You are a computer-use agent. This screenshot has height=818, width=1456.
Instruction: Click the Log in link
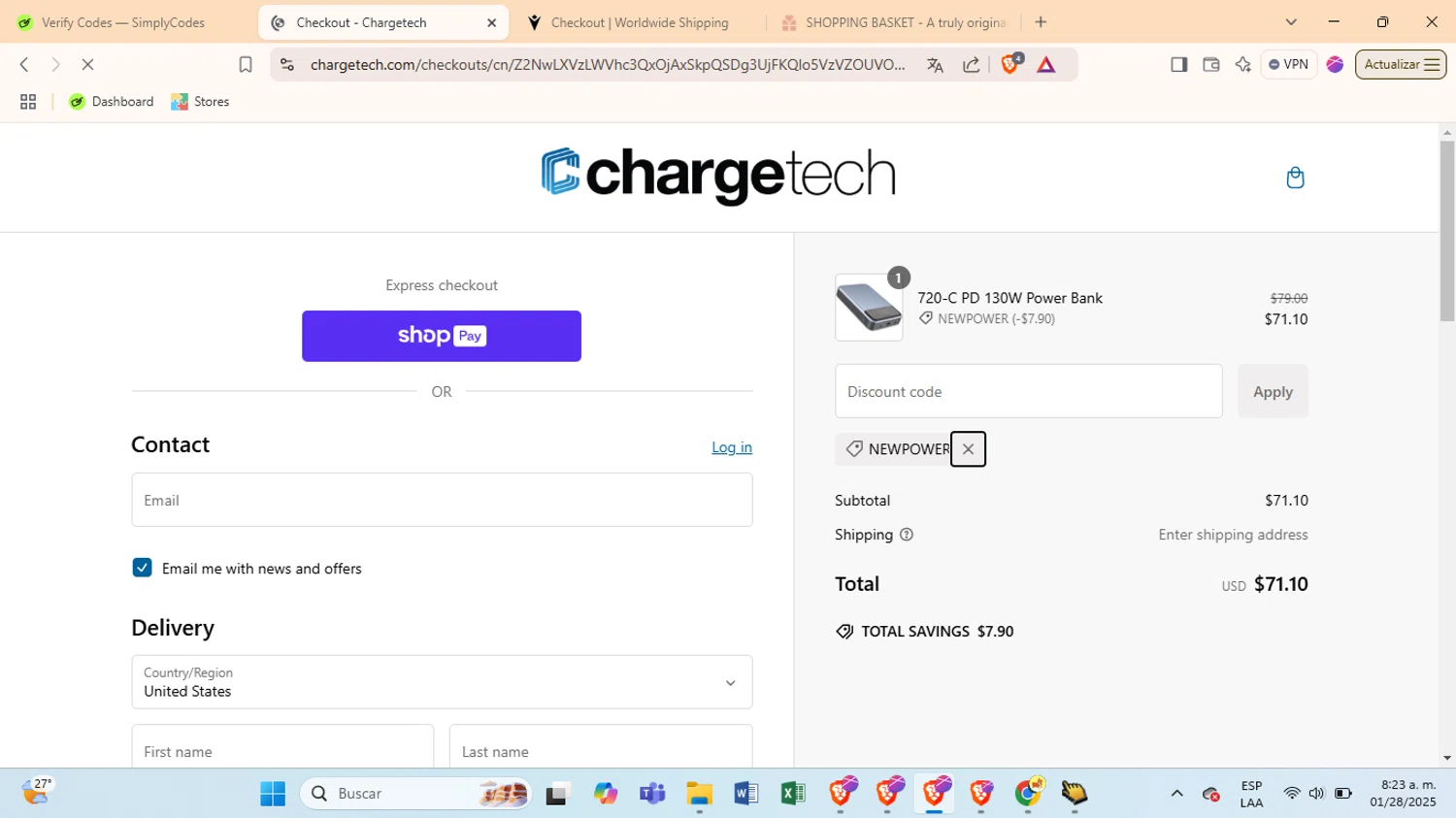pos(732,447)
